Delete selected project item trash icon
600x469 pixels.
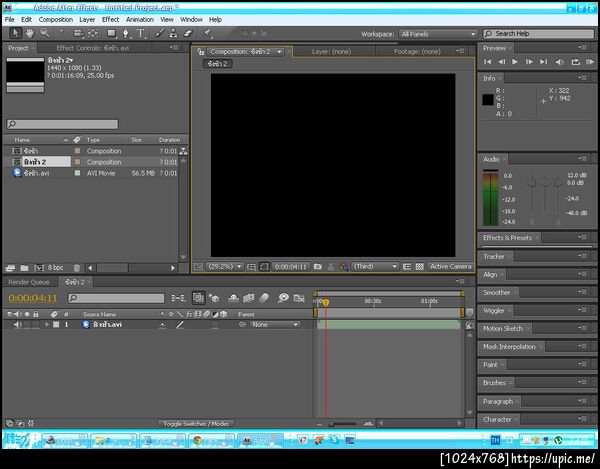[x=77, y=268]
